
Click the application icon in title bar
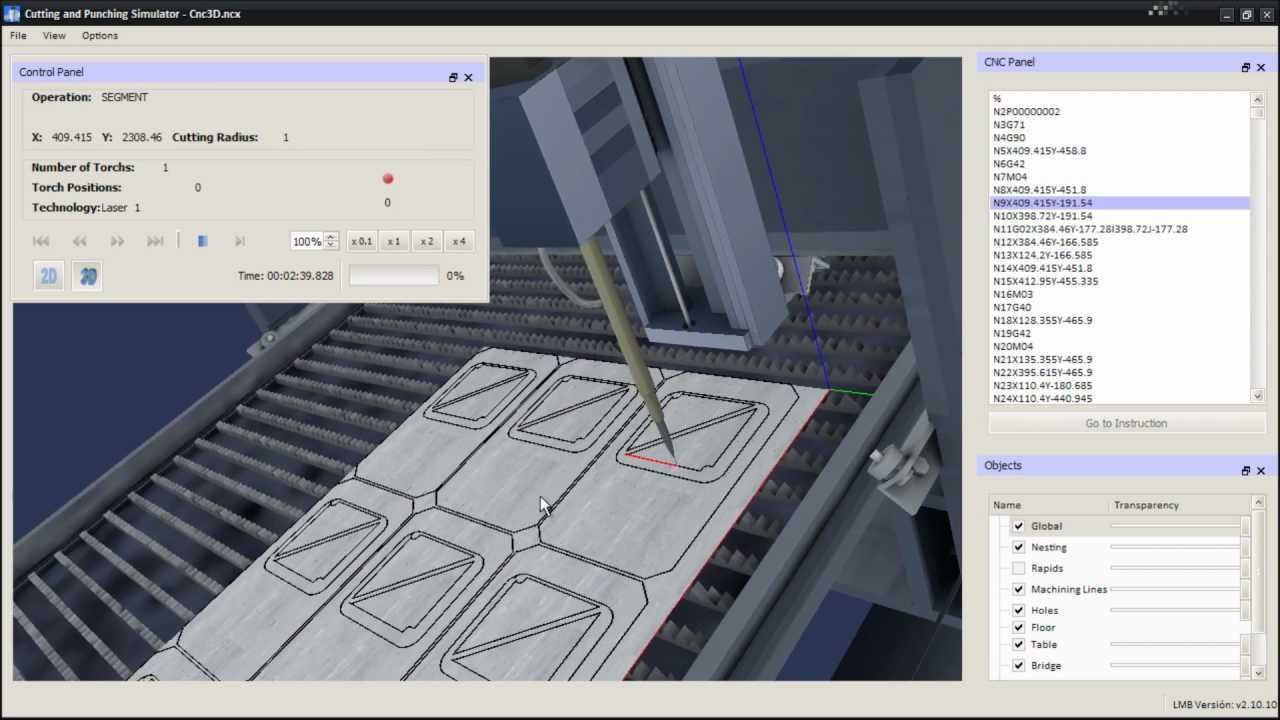[12, 14]
